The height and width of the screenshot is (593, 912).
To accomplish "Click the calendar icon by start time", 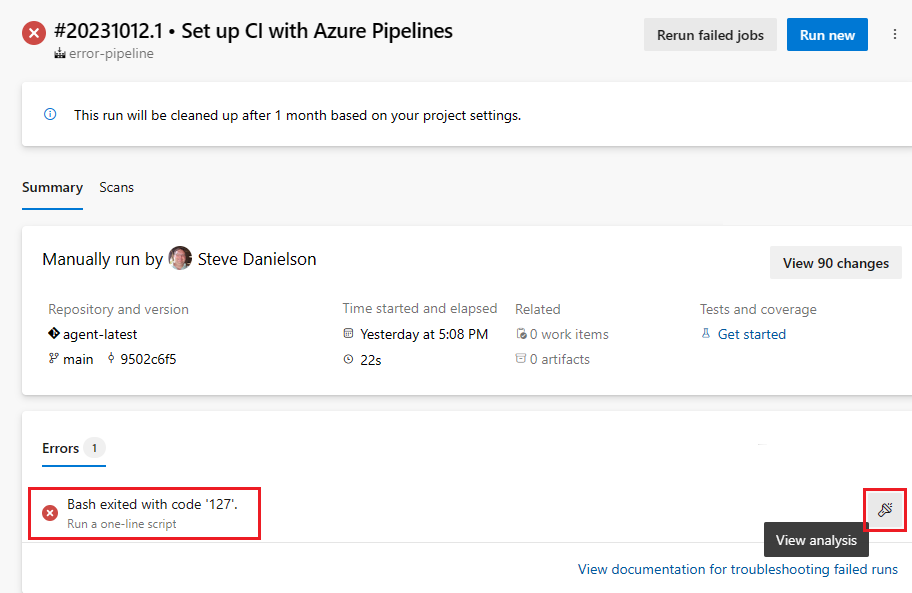I will coord(348,334).
